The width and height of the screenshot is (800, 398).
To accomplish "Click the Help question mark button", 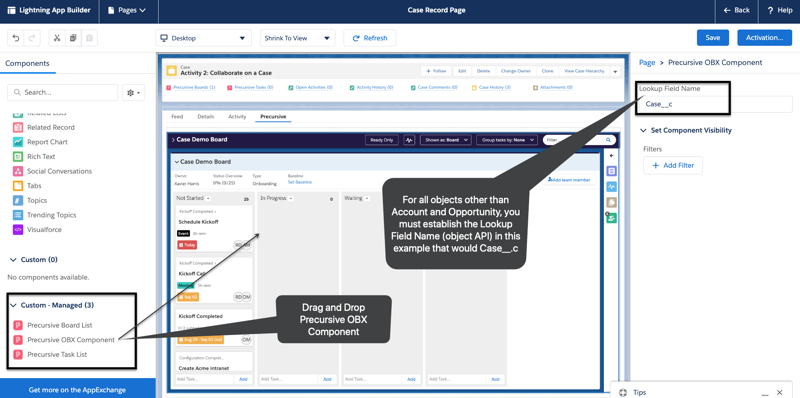I will [780, 10].
